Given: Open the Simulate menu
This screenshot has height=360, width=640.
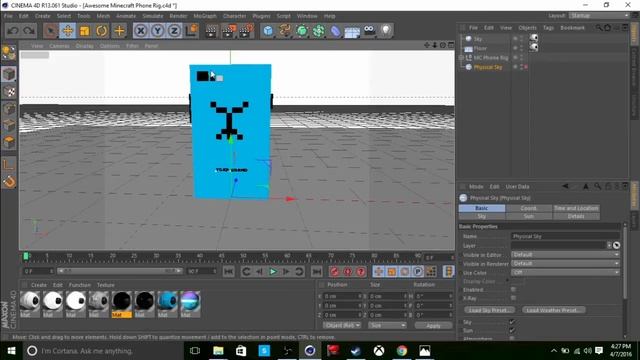Looking at the screenshot, I should pyautogui.click(x=153, y=16).
